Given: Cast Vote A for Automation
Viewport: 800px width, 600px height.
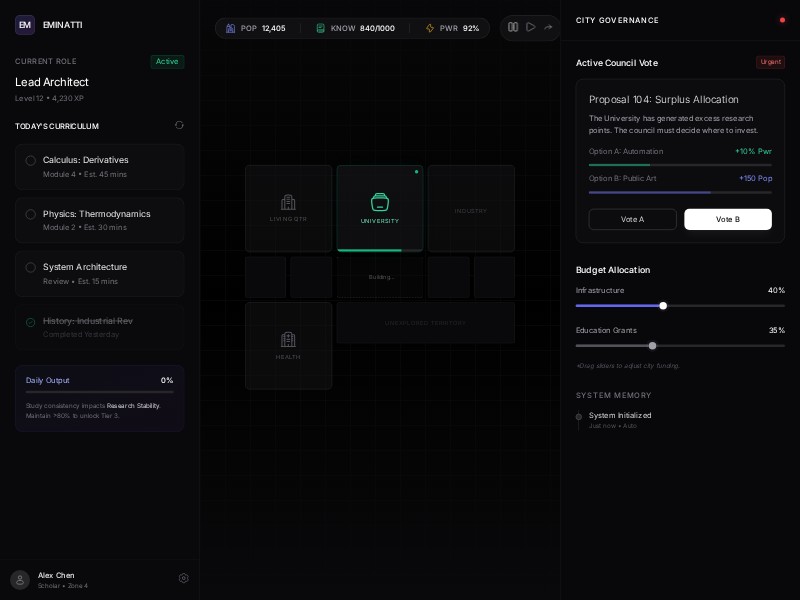Looking at the screenshot, I should [x=632, y=219].
